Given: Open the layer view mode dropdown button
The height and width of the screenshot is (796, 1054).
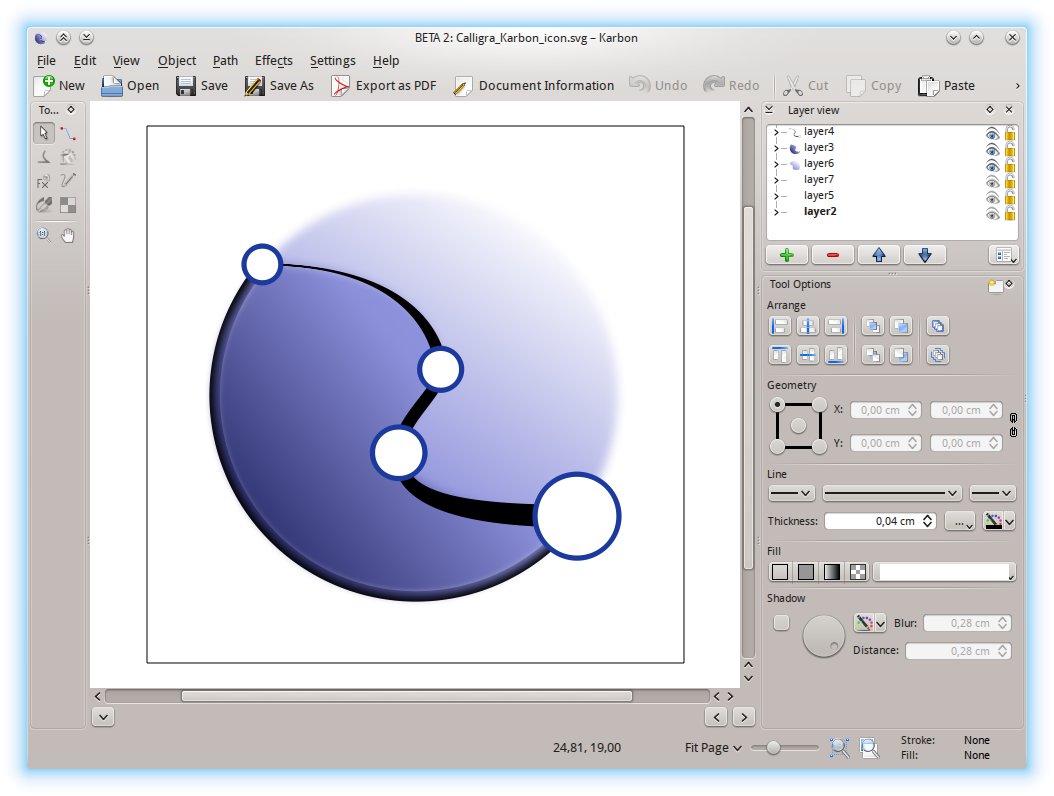Looking at the screenshot, I should point(1004,255).
